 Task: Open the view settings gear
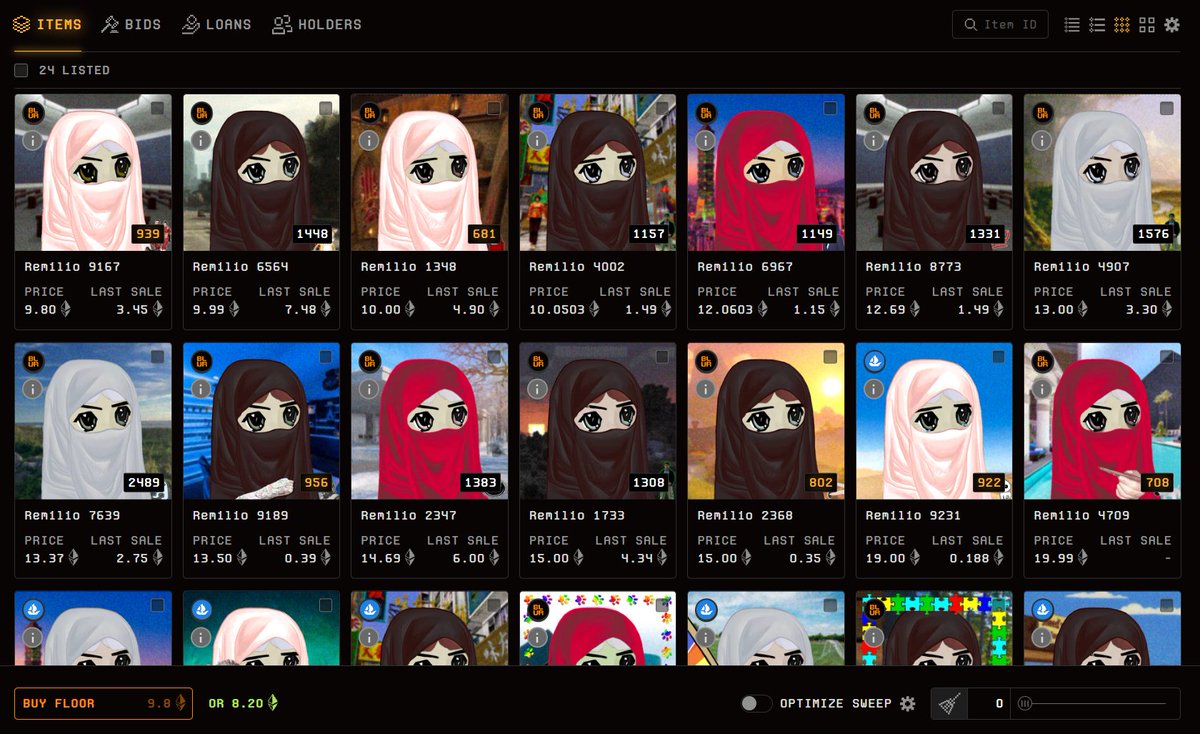pyautogui.click(x=1172, y=24)
